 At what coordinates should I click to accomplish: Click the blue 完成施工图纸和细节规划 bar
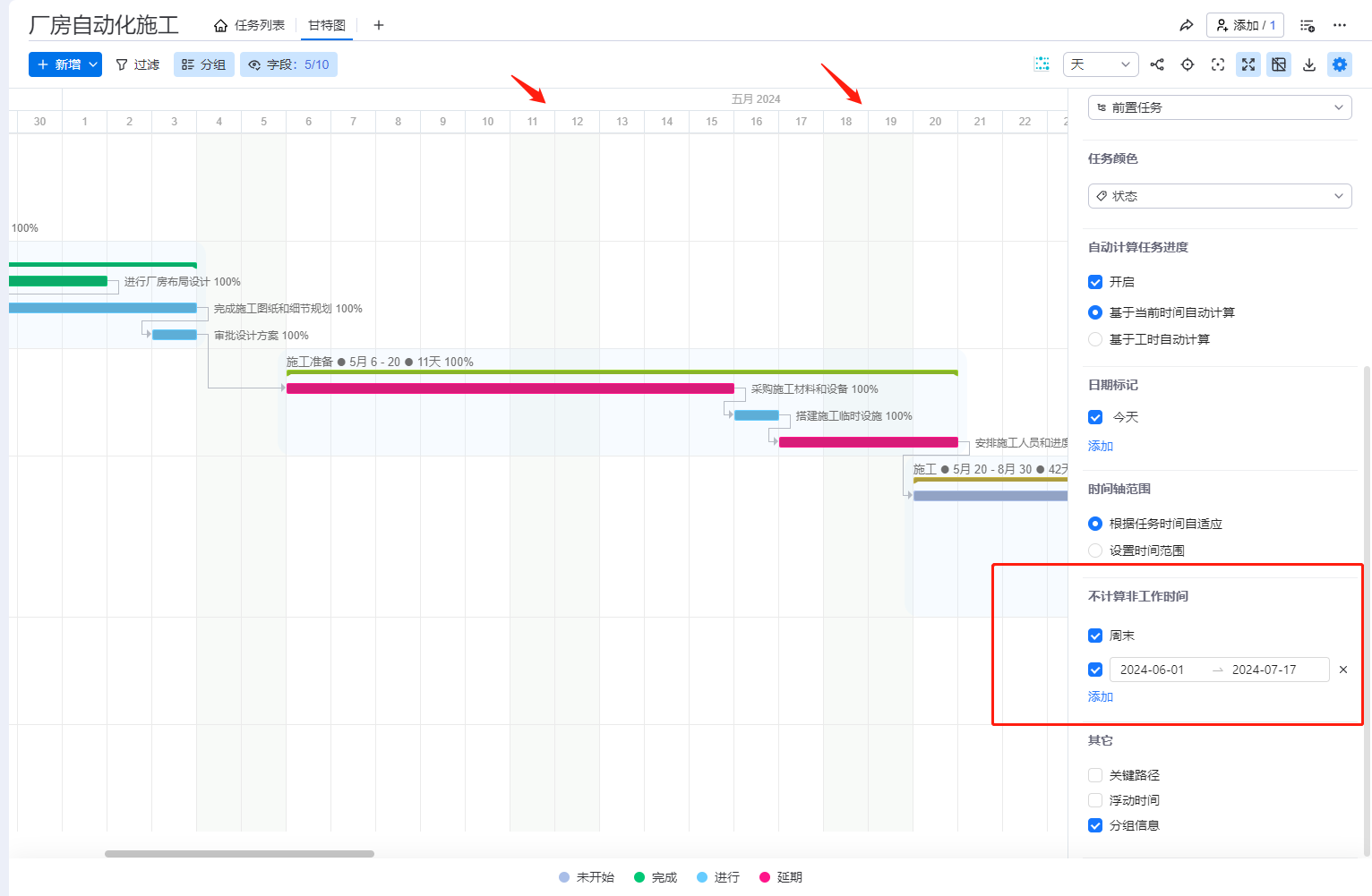(x=103, y=308)
